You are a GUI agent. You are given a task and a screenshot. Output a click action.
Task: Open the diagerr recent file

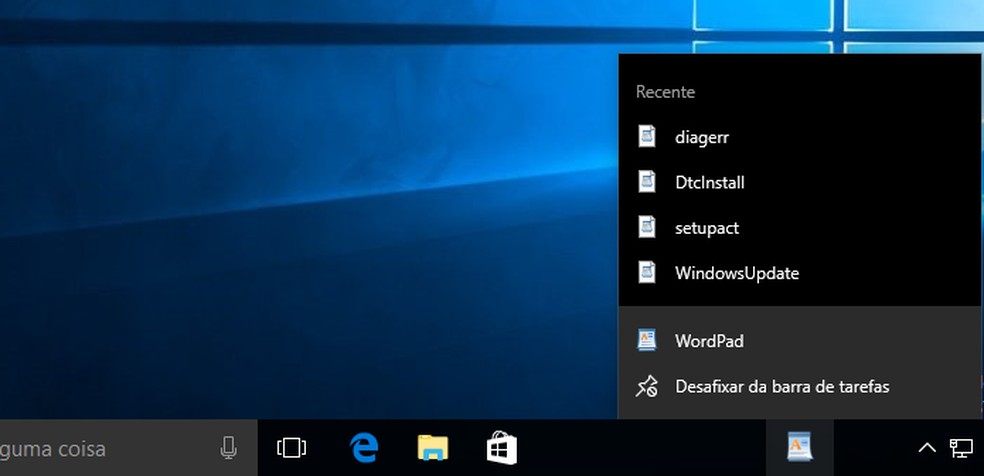pos(800,137)
